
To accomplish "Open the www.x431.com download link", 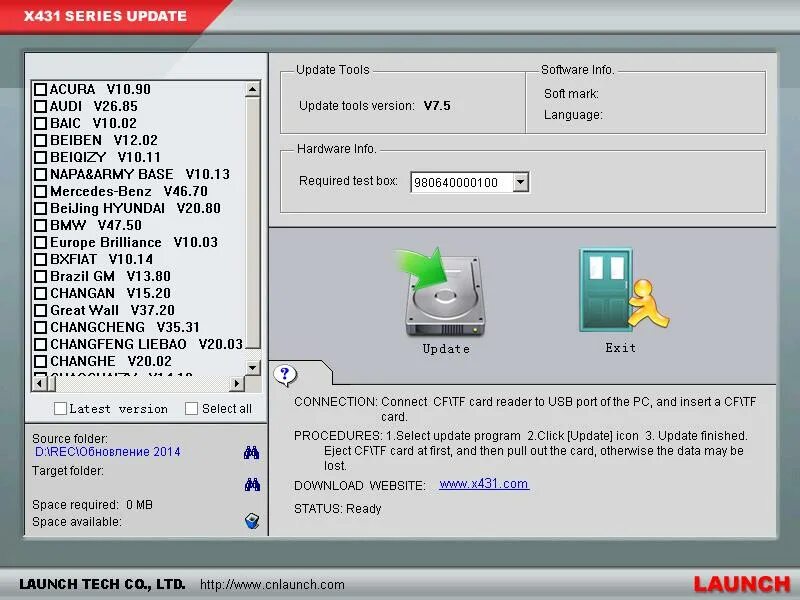I will [x=484, y=484].
